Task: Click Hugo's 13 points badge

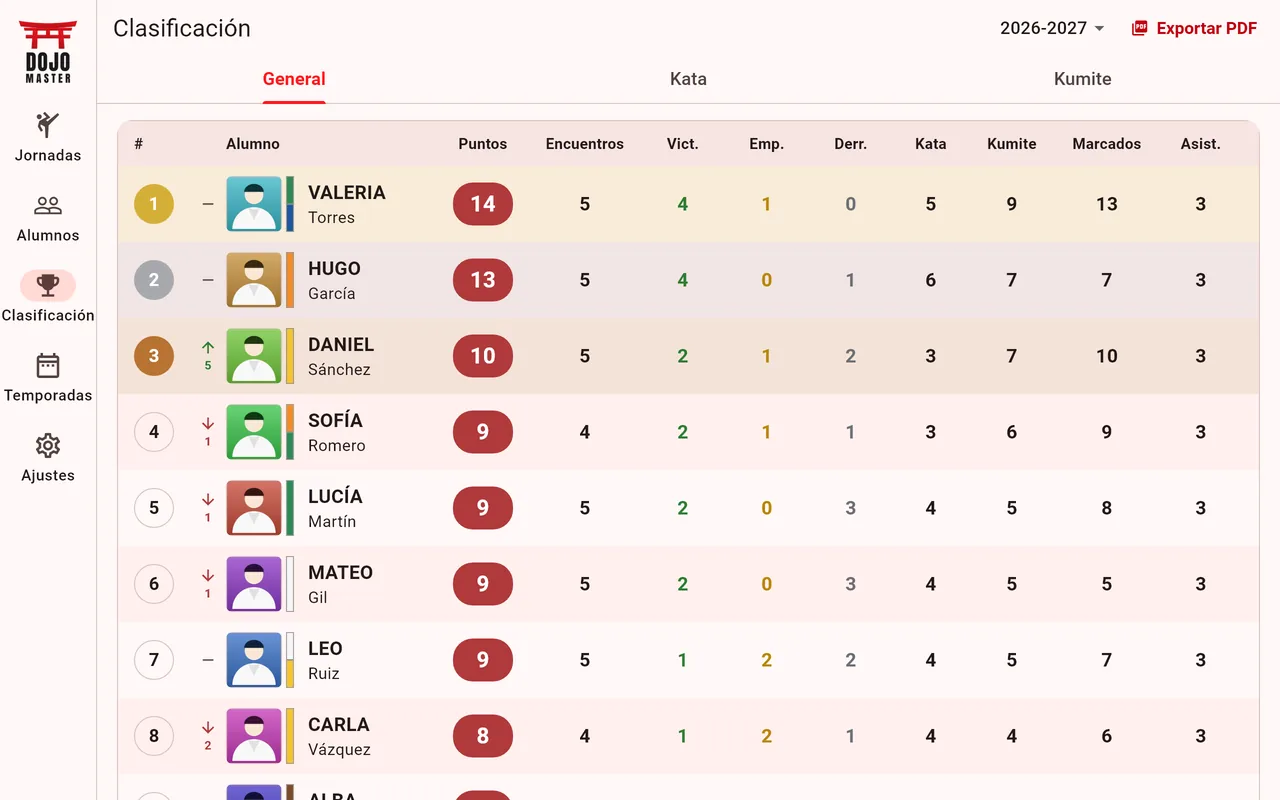Action: tap(483, 280)
